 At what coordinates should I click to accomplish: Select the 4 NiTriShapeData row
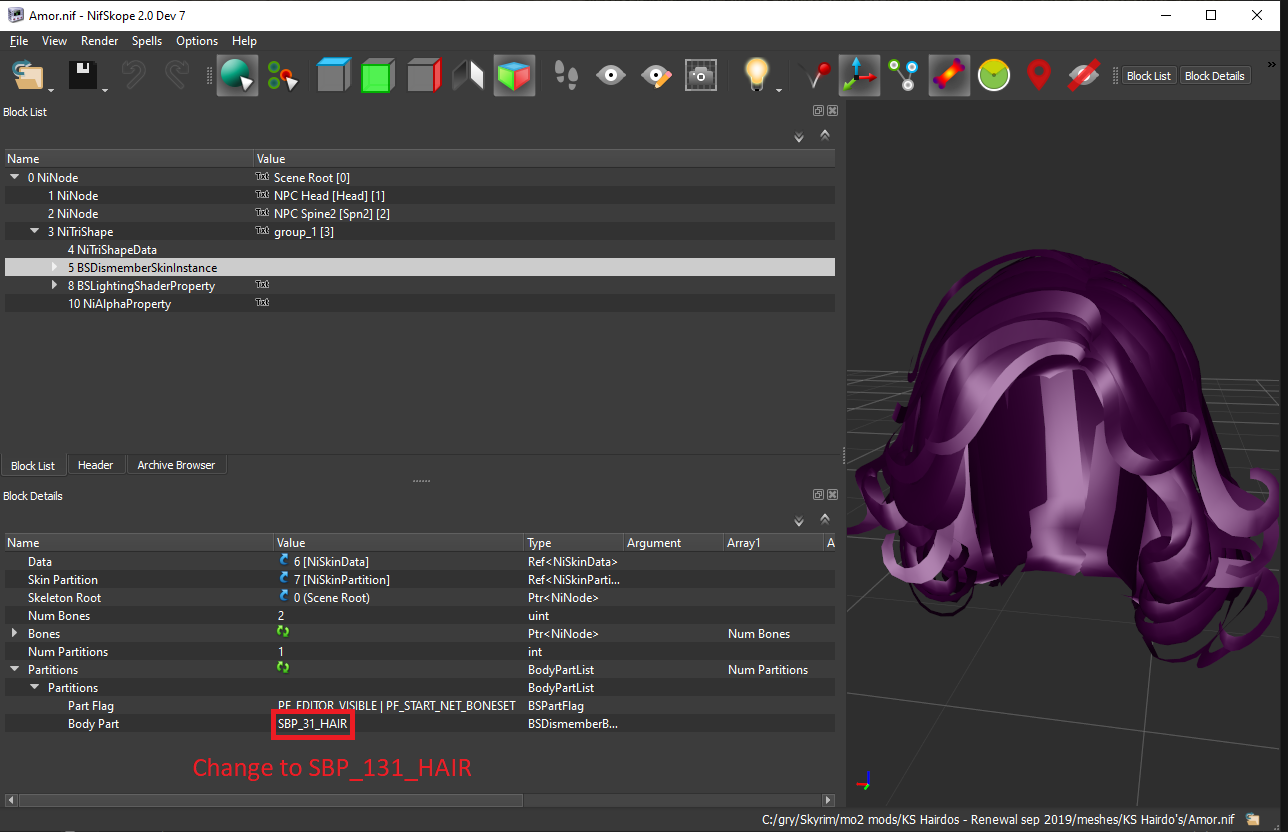420,250
